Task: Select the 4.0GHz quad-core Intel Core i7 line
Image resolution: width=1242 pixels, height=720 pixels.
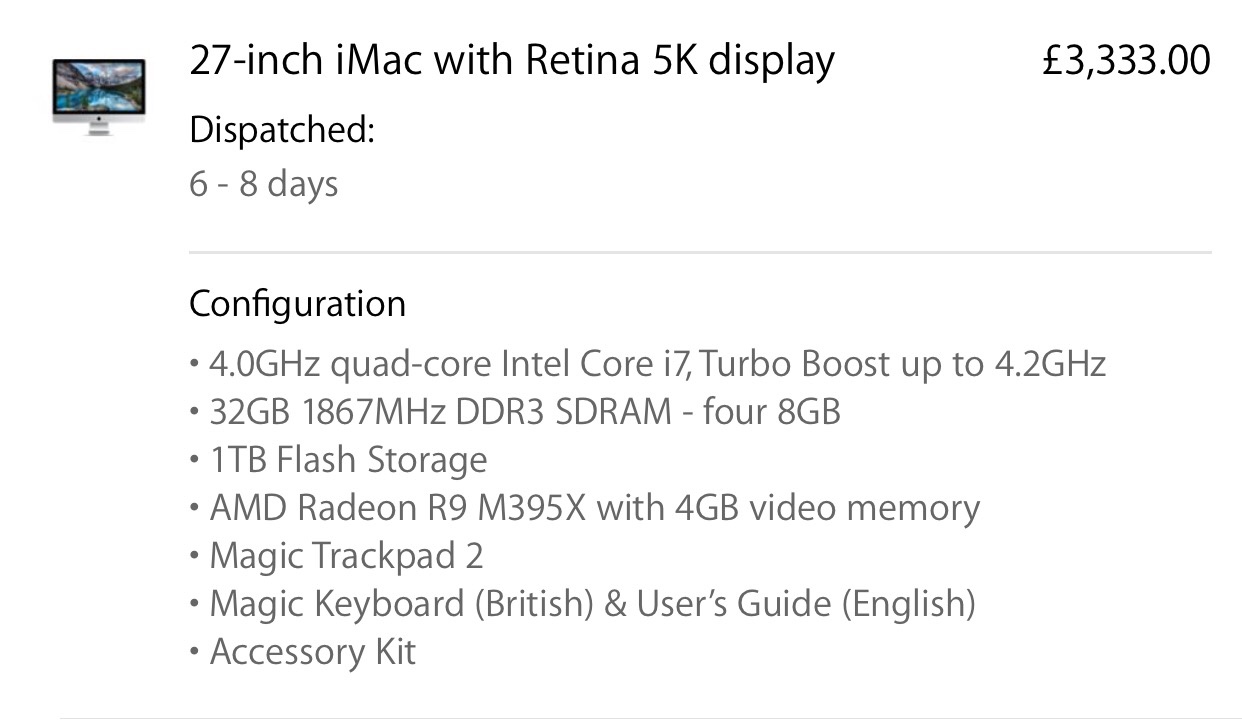Action: click(x=647, y=364)
